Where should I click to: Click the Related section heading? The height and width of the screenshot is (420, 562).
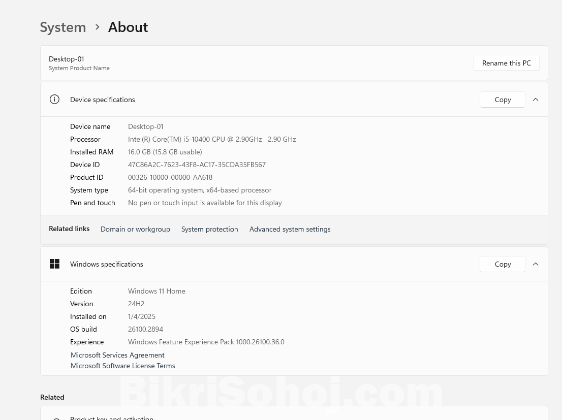(x=52, y=397)
